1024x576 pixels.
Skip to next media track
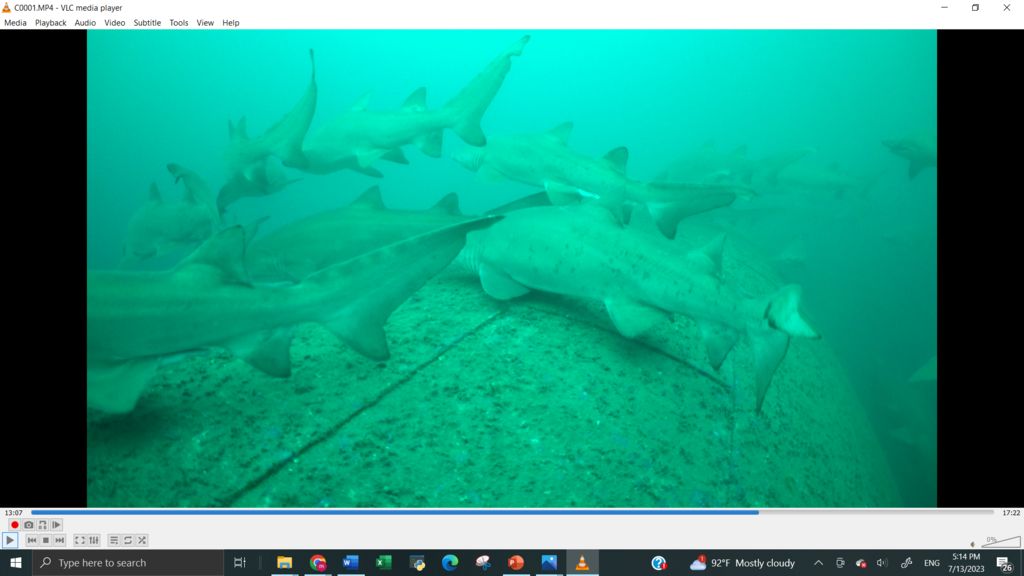[x=59, y=540]
